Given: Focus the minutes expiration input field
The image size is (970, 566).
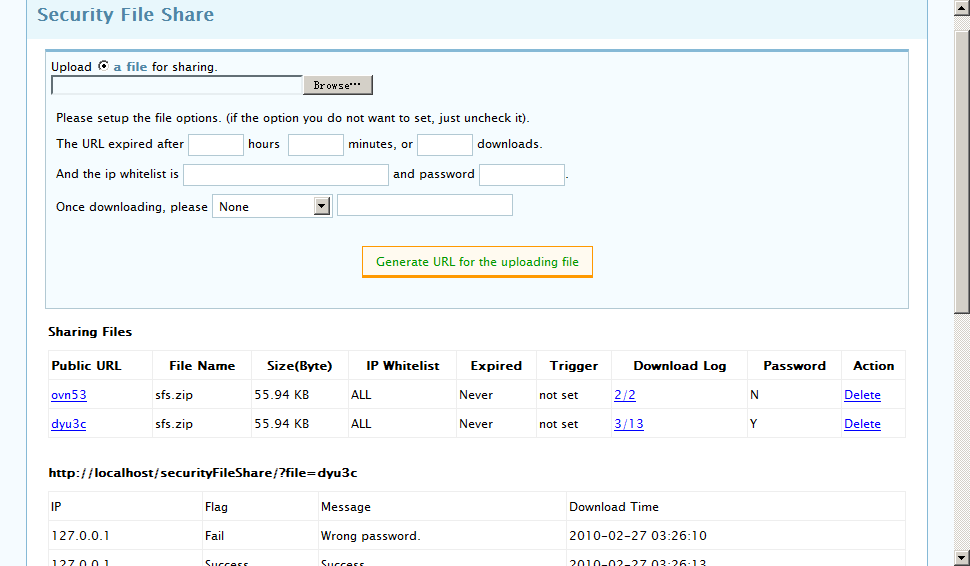Looking at the screenshot, I should coord(316,145).
